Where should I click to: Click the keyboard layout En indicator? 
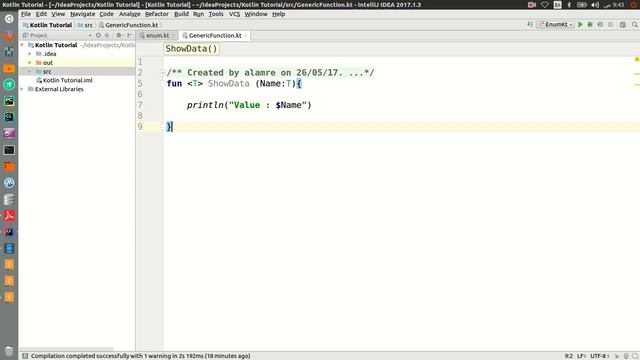click(558, 5)
